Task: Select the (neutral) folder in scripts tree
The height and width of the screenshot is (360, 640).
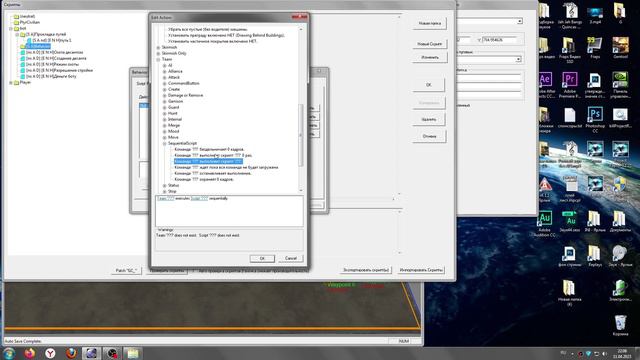Action: (x=27, y=16)
